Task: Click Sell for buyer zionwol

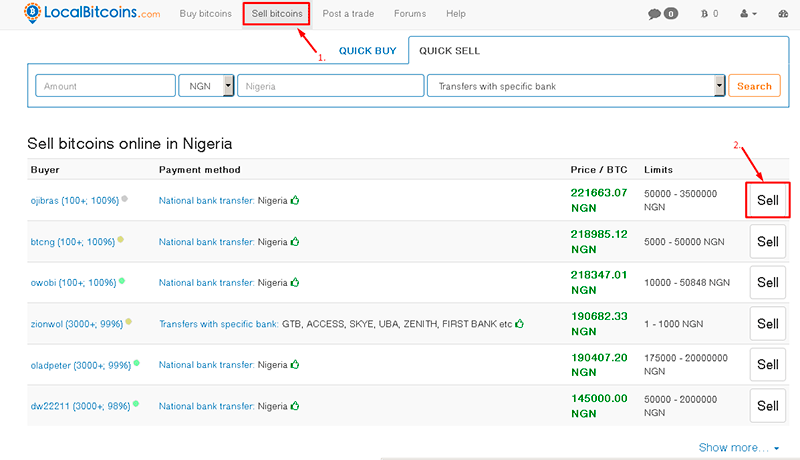Action: coord(767,324)
